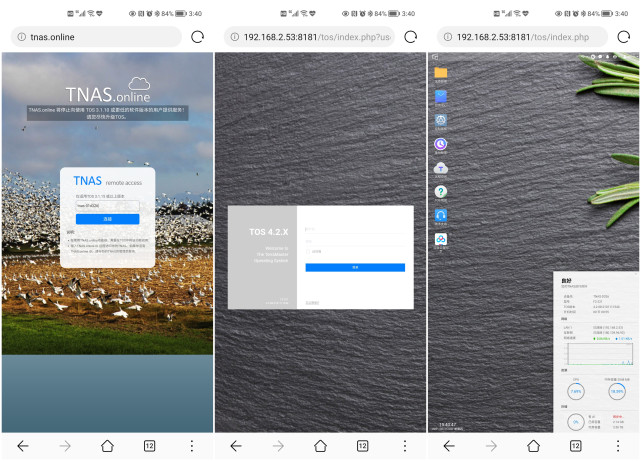Open three-dot browser menu in middle screen
This screenshot has width=641, height=461.
(x=405, y=446)
